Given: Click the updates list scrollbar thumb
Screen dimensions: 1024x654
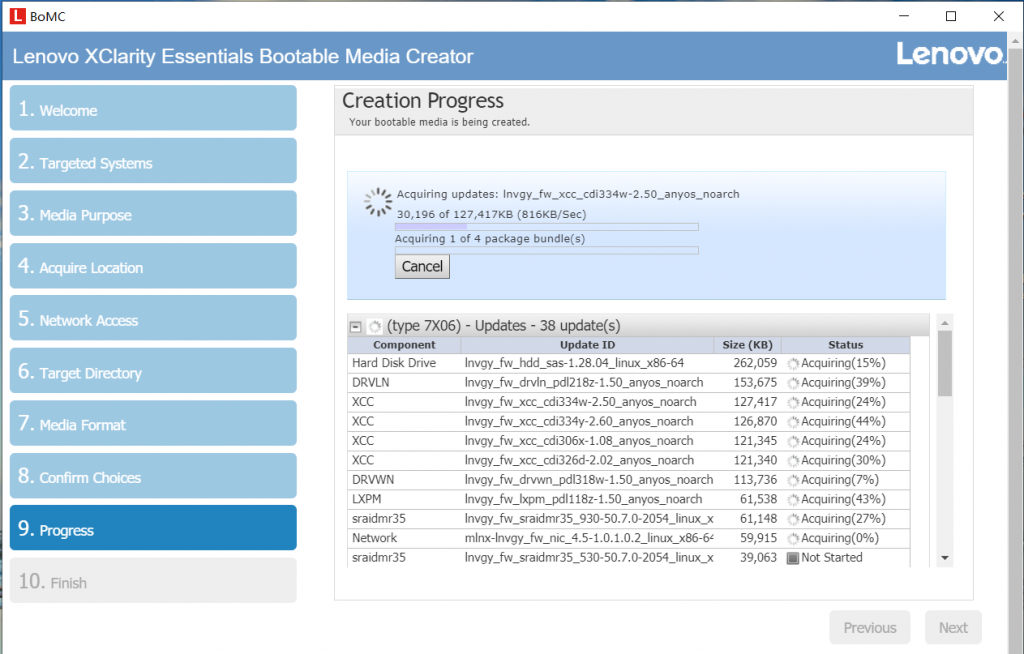Looking at the screenshot, I should coord(944,363).
